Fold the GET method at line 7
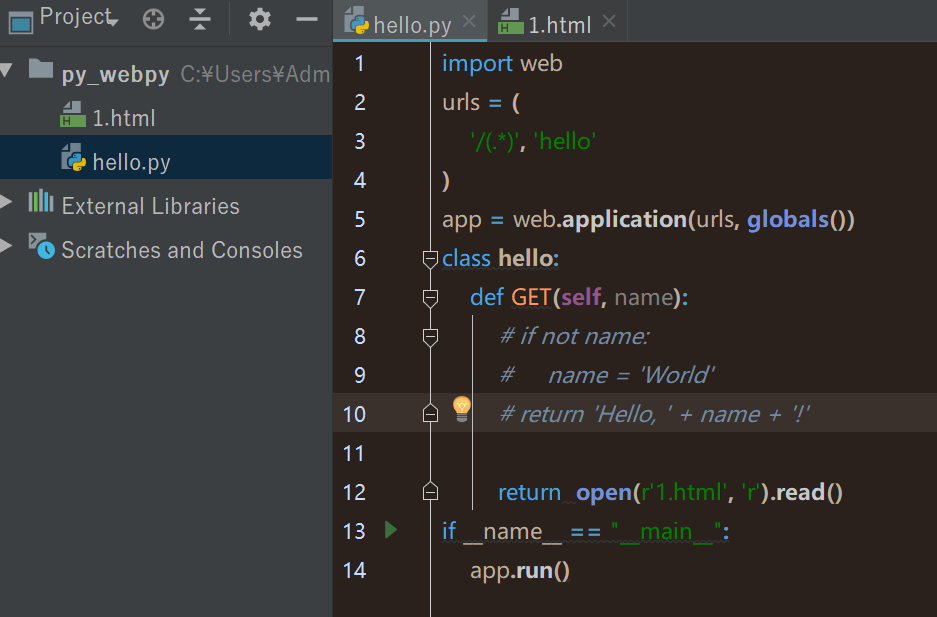937x617 pixels. coord(430,298)
